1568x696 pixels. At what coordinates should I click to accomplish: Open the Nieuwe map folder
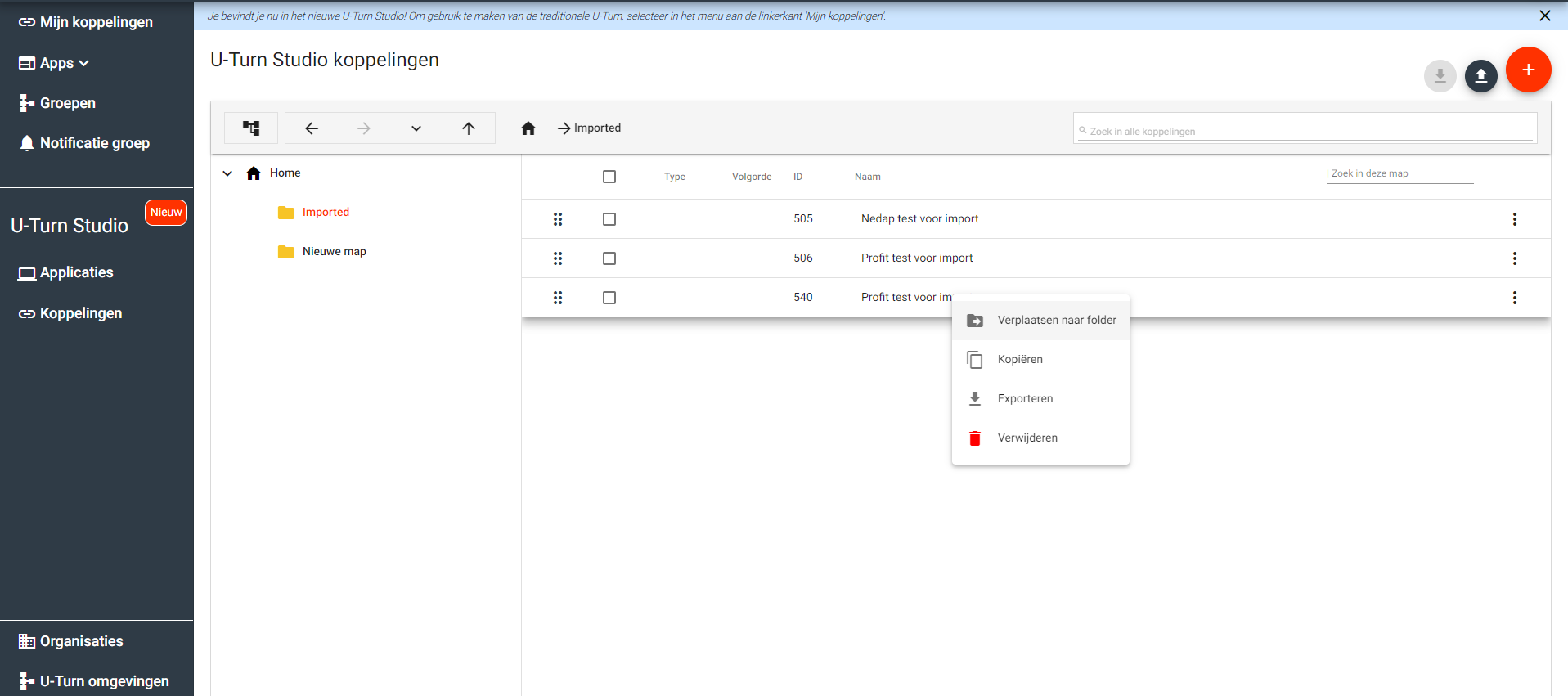[334, 252]
